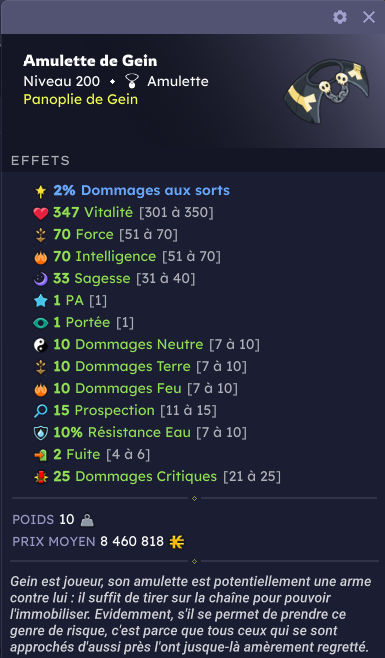Click the green eye Portée icon
Screen dimensions: 385x658
tap(41, 323)
